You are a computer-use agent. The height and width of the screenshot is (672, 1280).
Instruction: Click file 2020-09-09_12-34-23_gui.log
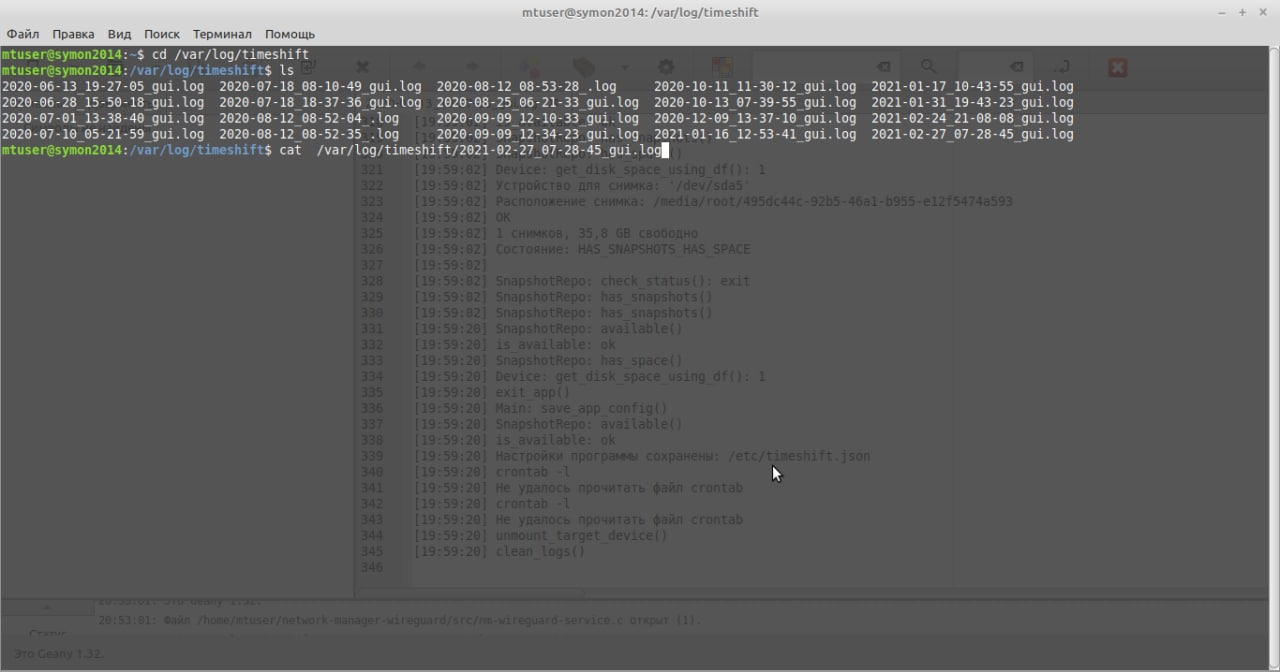[538, 134]
